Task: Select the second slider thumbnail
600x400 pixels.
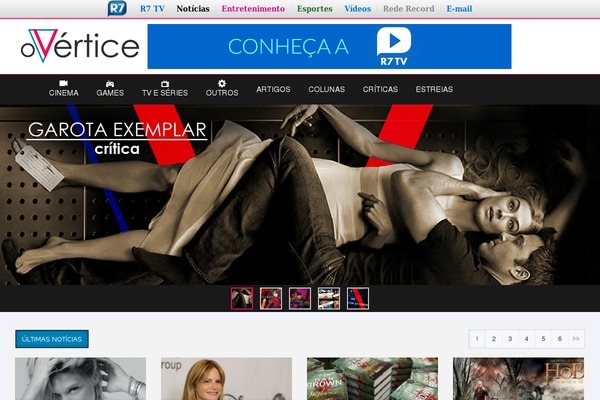Action: 271,299
